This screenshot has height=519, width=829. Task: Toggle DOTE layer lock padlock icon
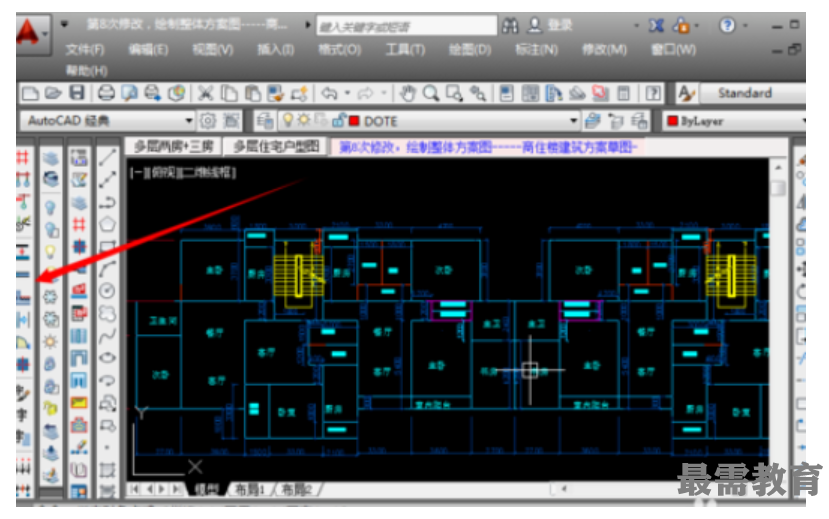click(338, 121)
